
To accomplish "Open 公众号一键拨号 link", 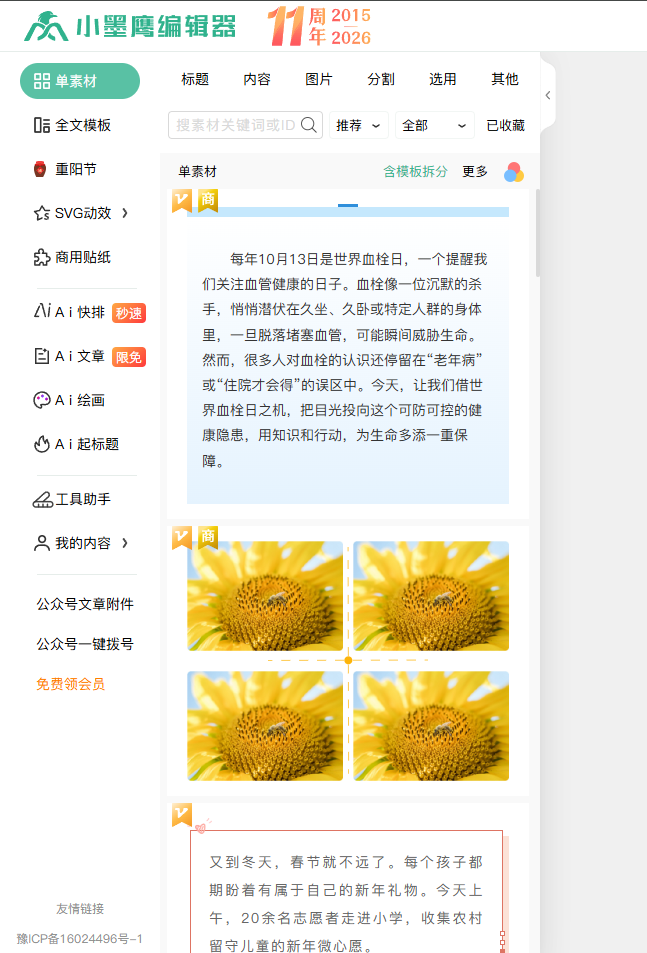I will [x=85, y=644].
